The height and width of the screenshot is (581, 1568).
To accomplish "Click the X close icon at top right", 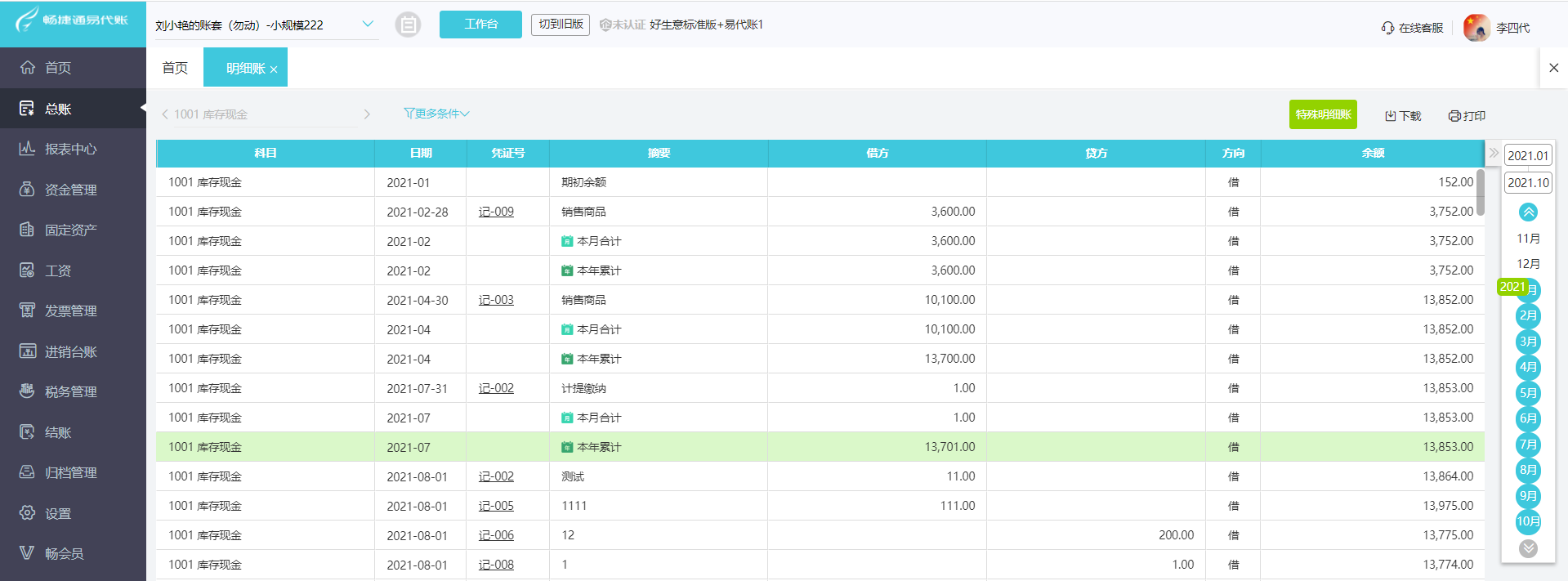I will 1554,68.
